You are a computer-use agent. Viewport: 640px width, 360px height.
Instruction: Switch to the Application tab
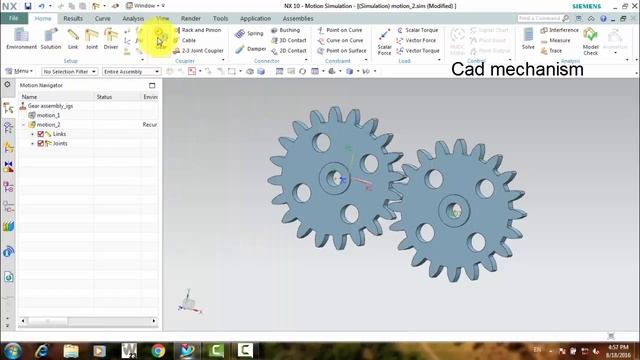click(256, 18)
